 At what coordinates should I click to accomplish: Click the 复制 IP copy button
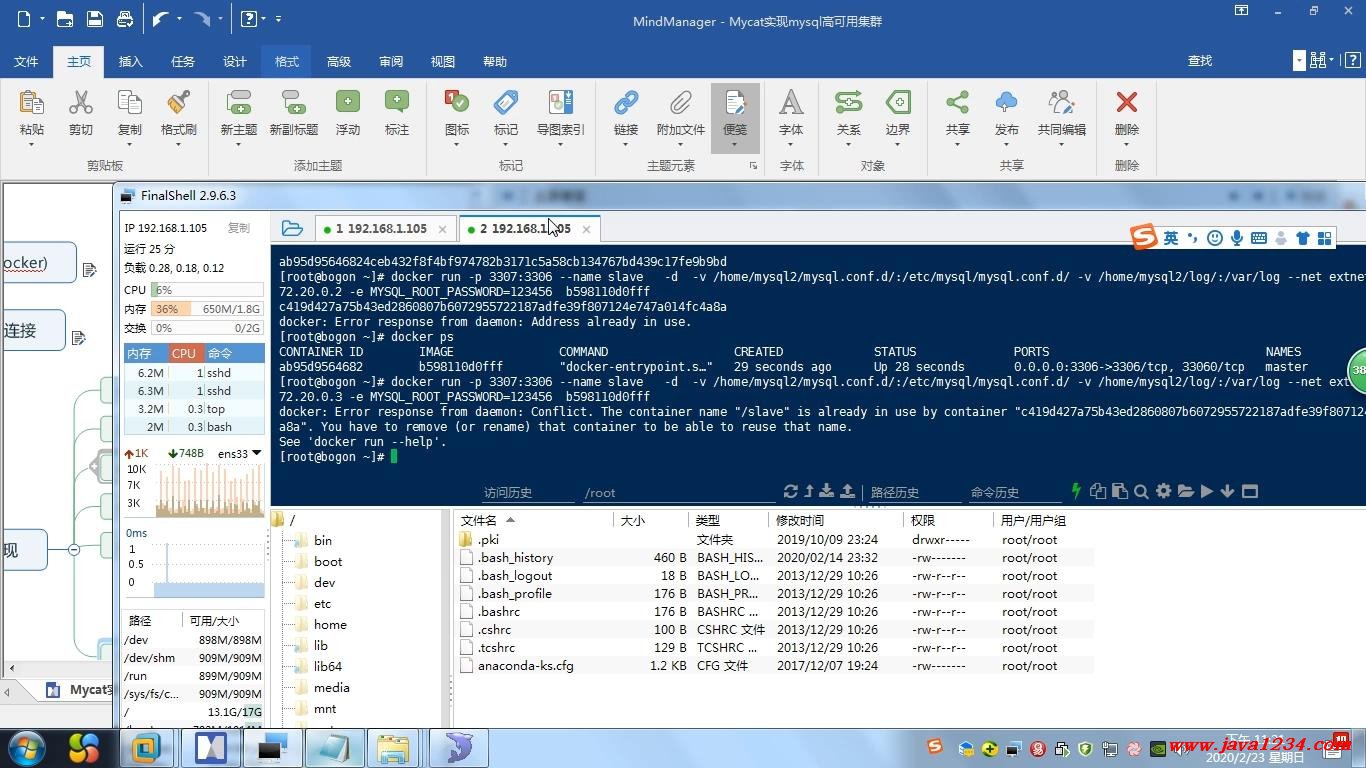click(238, 228)
